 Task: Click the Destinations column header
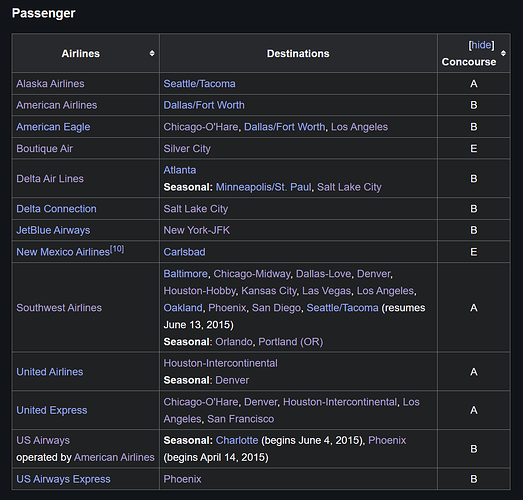click(x=298, y=53)
